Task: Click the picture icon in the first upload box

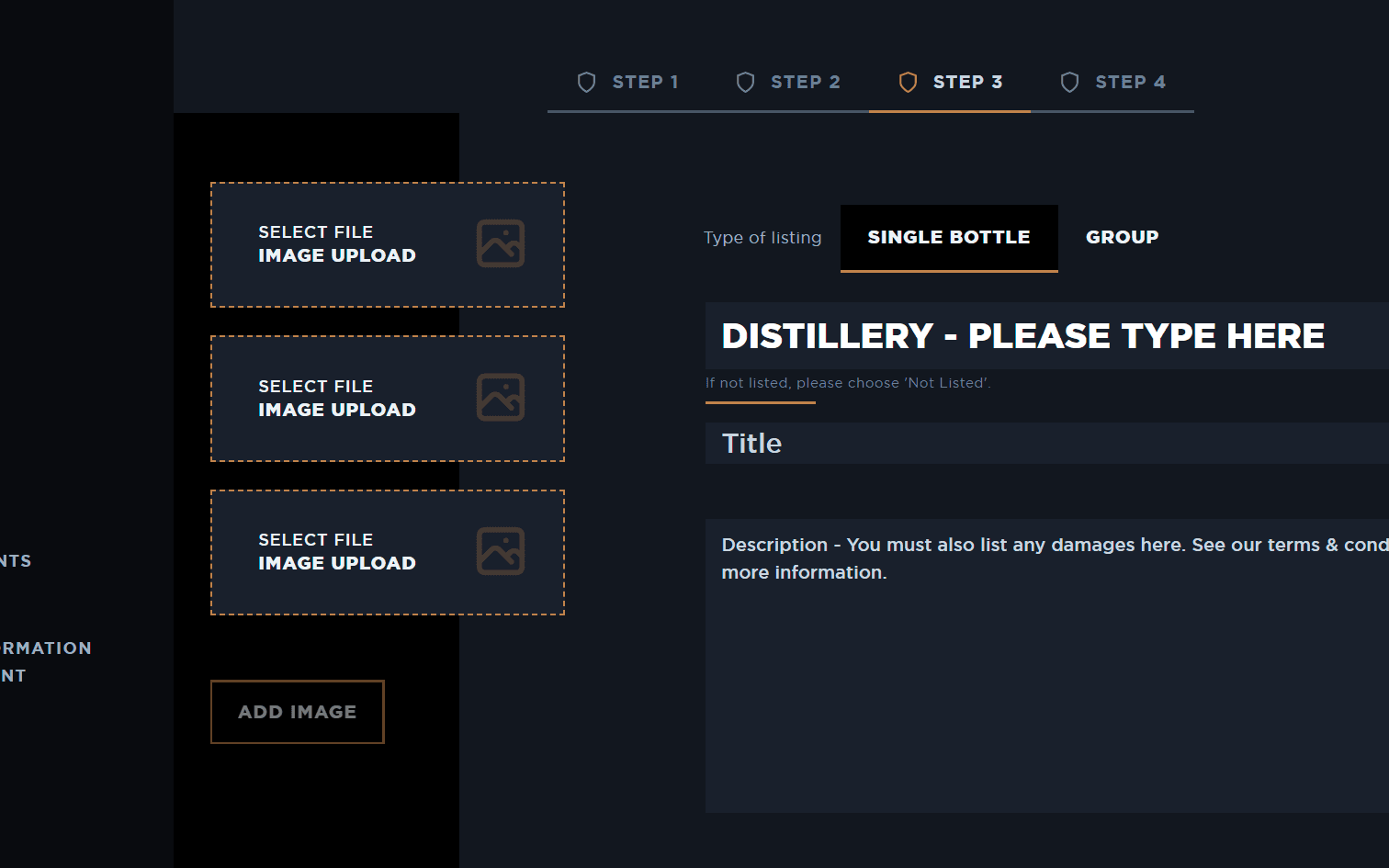Action: tap(501, 243)
